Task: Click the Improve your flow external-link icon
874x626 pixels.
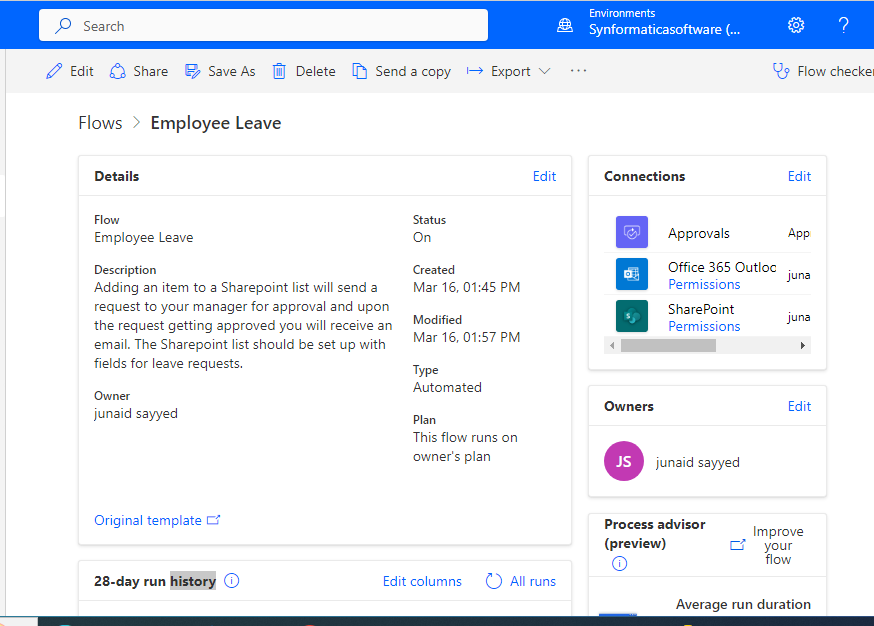Action: pos(737,545)
